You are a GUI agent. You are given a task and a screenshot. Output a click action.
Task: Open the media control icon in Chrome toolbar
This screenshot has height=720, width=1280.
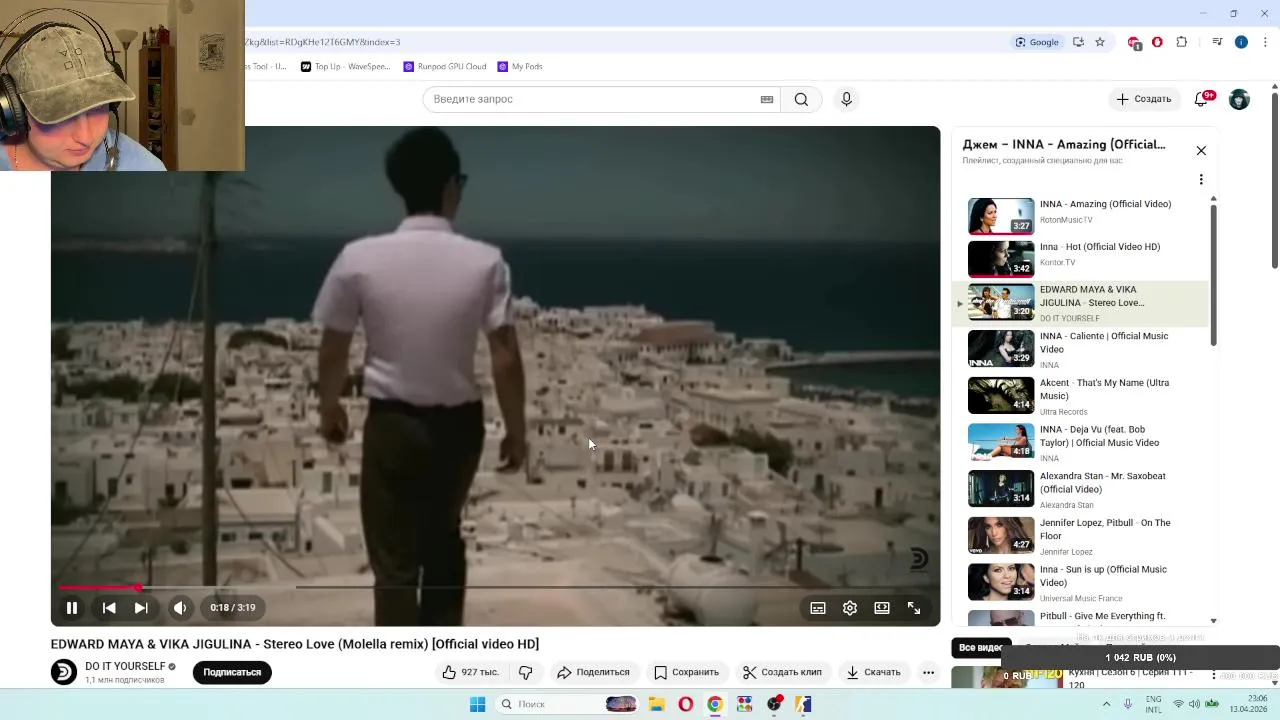(1217, 42)
